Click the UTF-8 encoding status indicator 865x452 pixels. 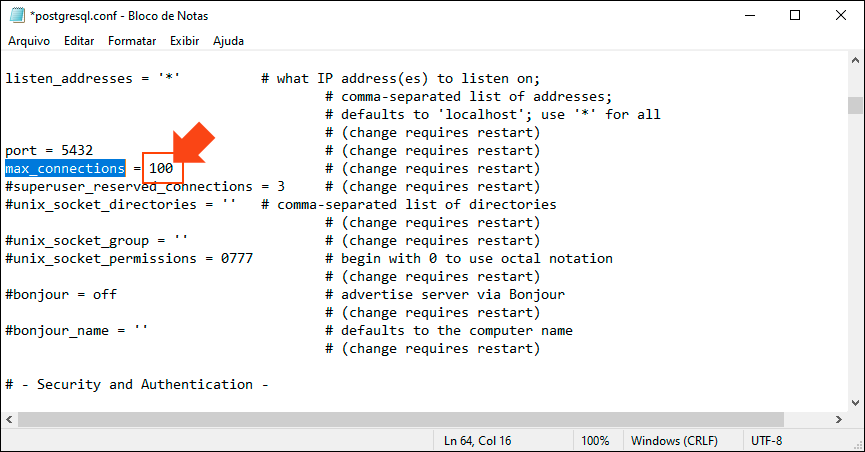pyautogui.click(x=768, y=440)
